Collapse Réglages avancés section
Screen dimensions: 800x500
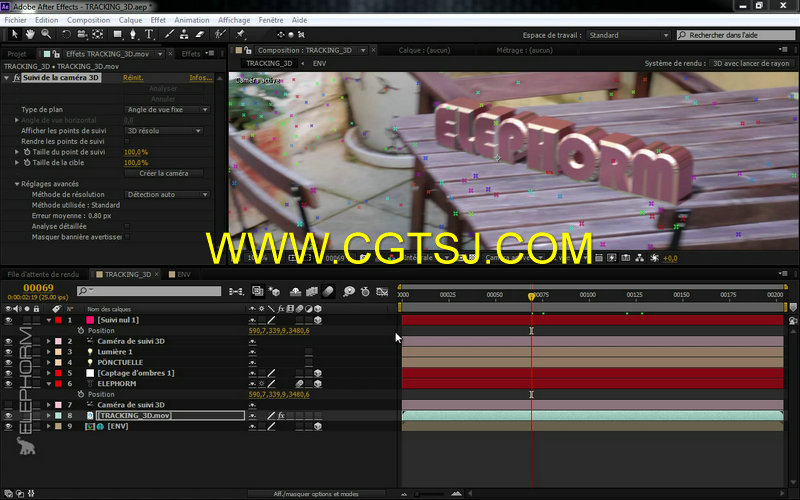pos(17,184)
